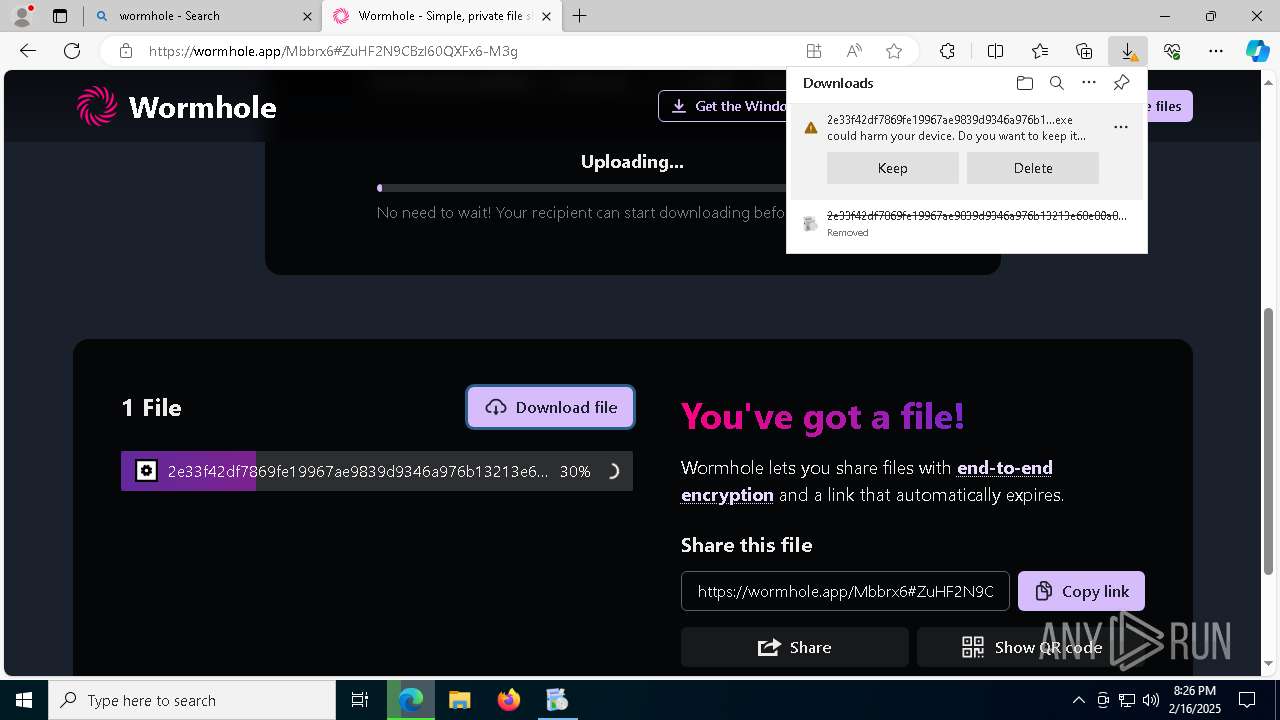This screenshot has width=1280, height=720.
Task: Click the browser Back arrow
Action: (28, 51)
